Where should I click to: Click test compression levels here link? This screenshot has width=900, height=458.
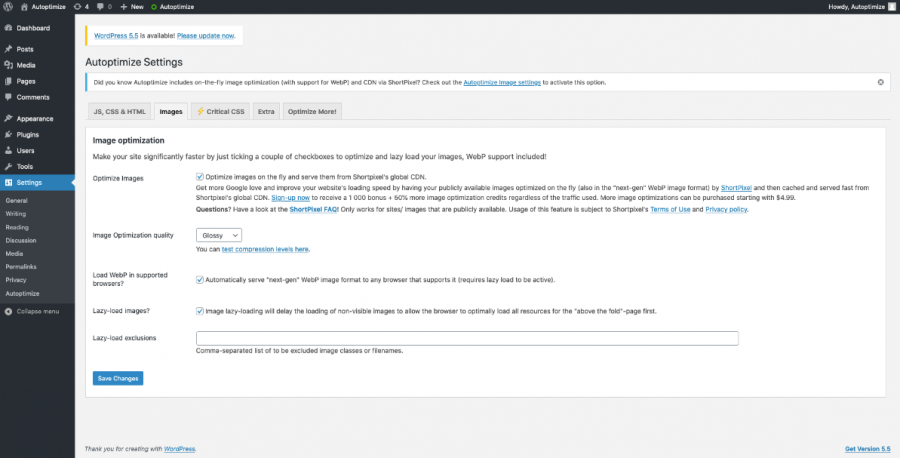pyautogui.click(x=265, y=249)
